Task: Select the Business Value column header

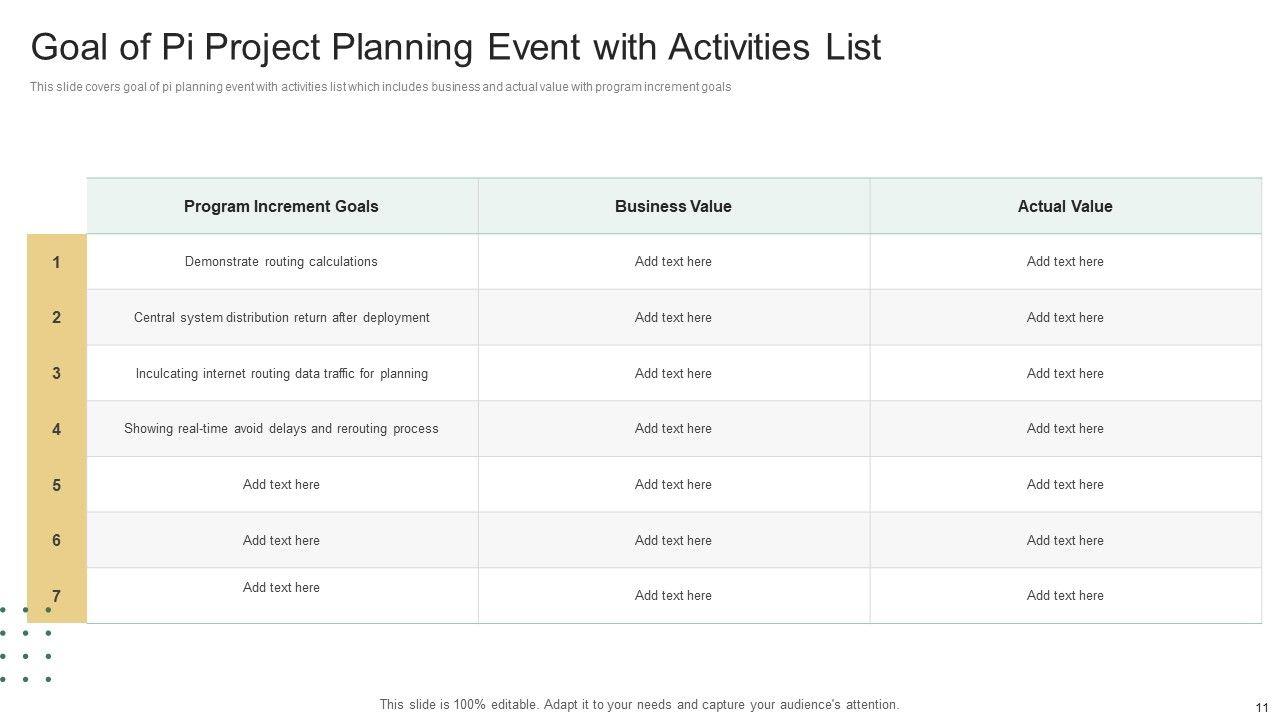Action: (673, 206)
